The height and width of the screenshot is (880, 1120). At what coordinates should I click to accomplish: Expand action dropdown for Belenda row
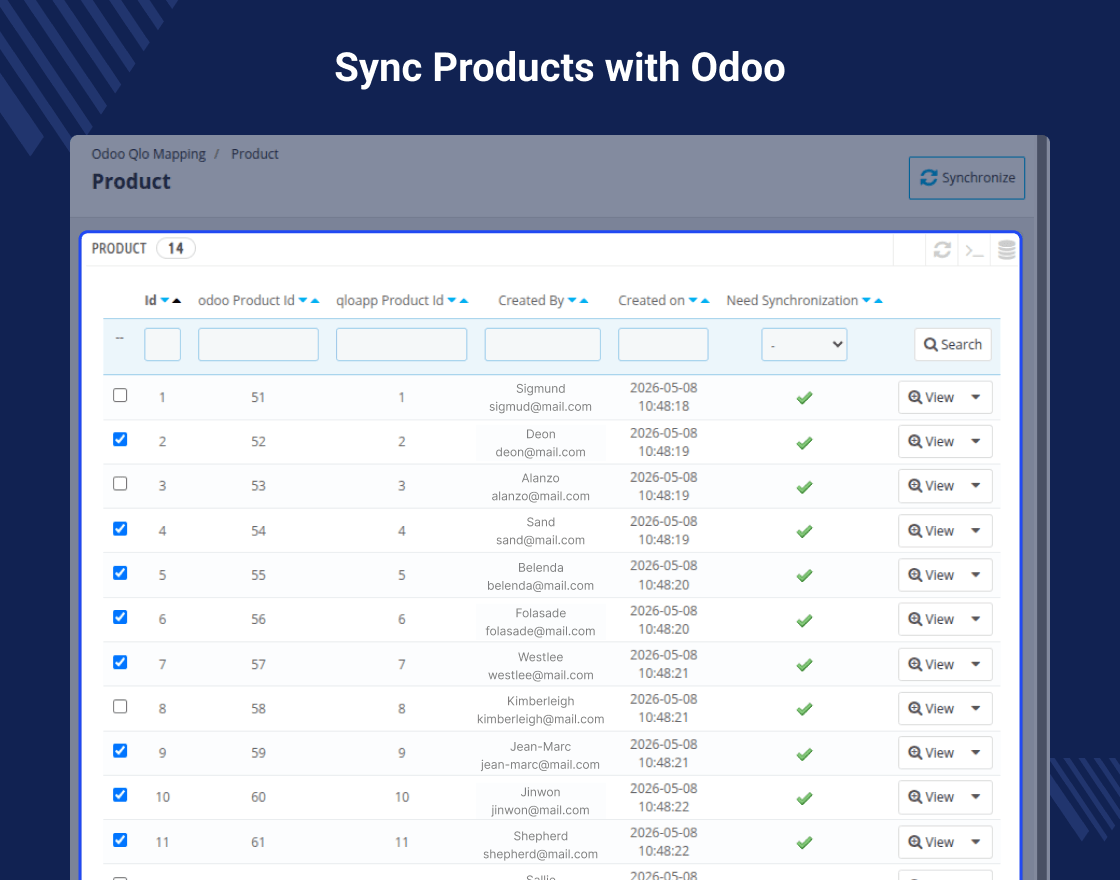[976, 575]
